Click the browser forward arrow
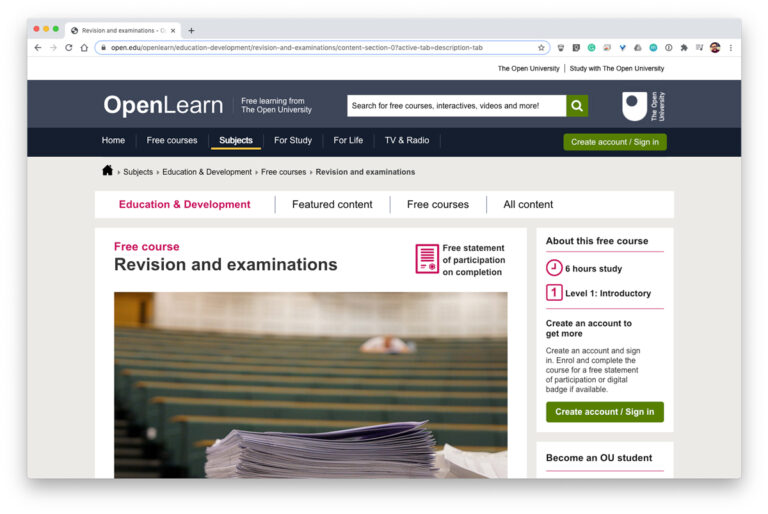768x514 pixels. point(53,48)
